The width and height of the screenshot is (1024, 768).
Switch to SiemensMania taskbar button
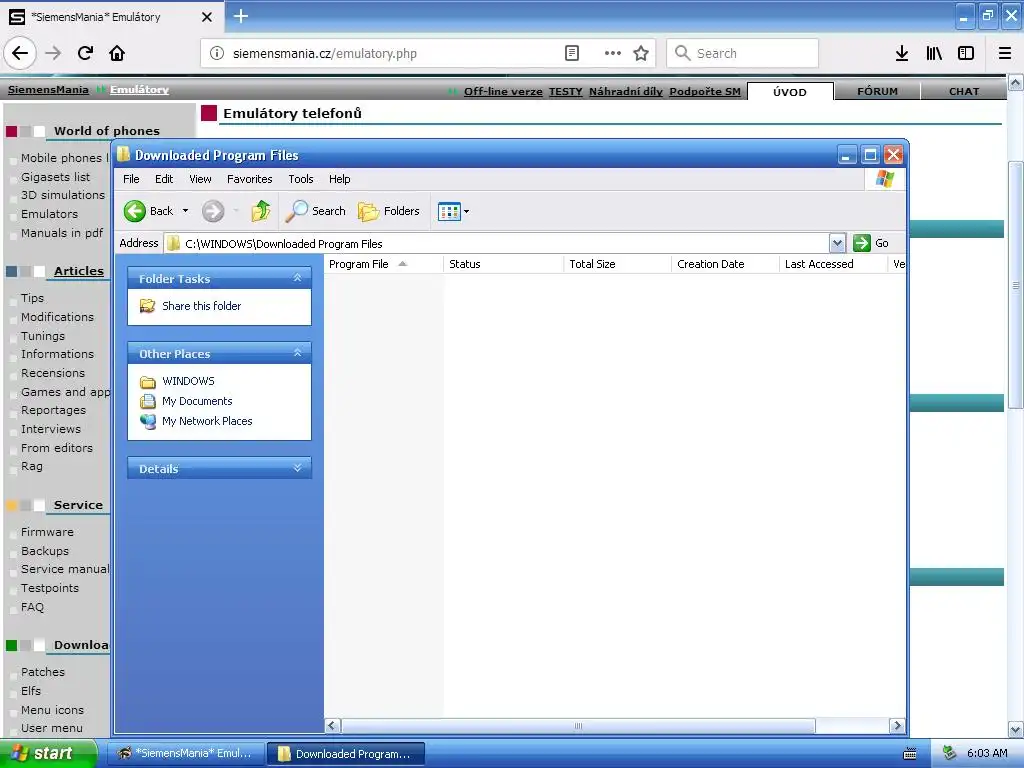185,754
